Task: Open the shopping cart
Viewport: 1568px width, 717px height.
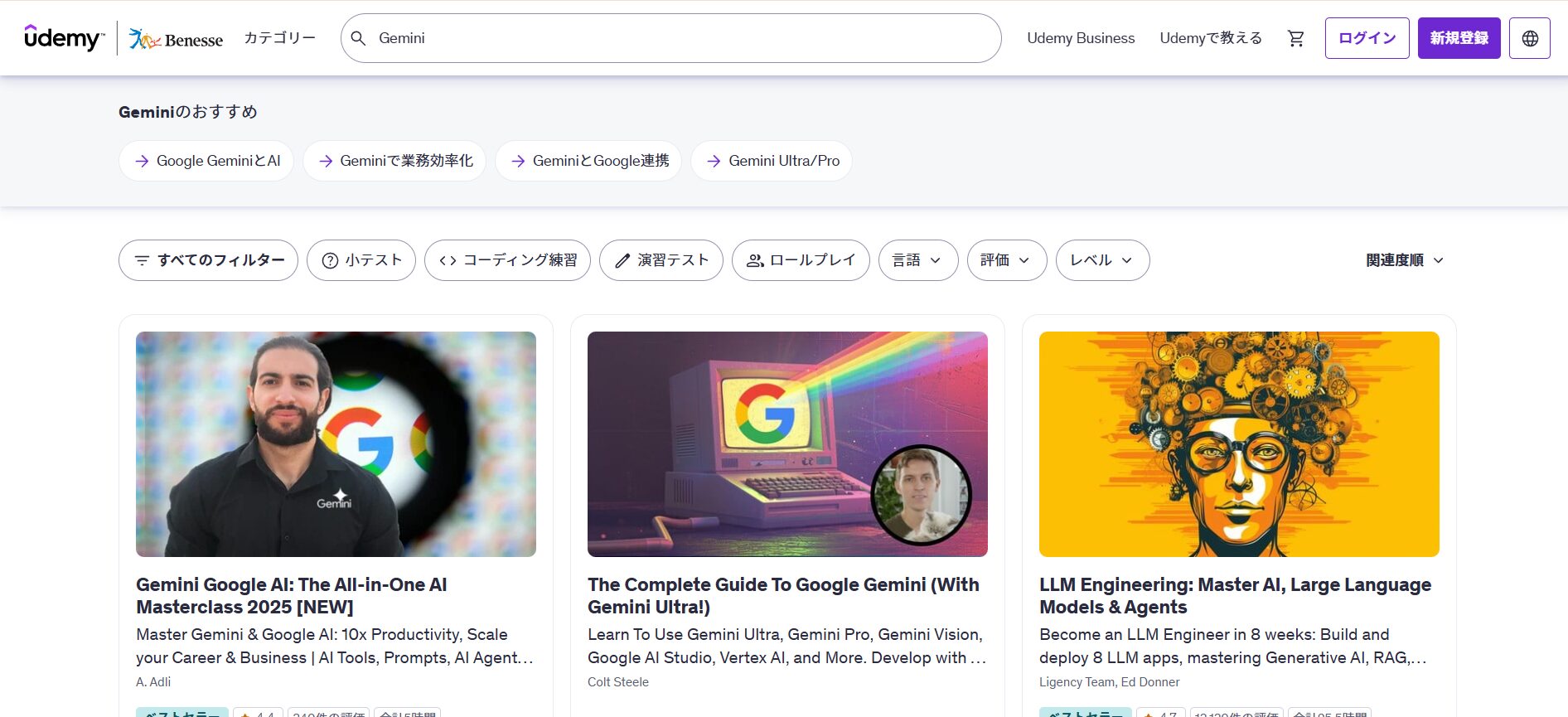Action: [1296, 38]
